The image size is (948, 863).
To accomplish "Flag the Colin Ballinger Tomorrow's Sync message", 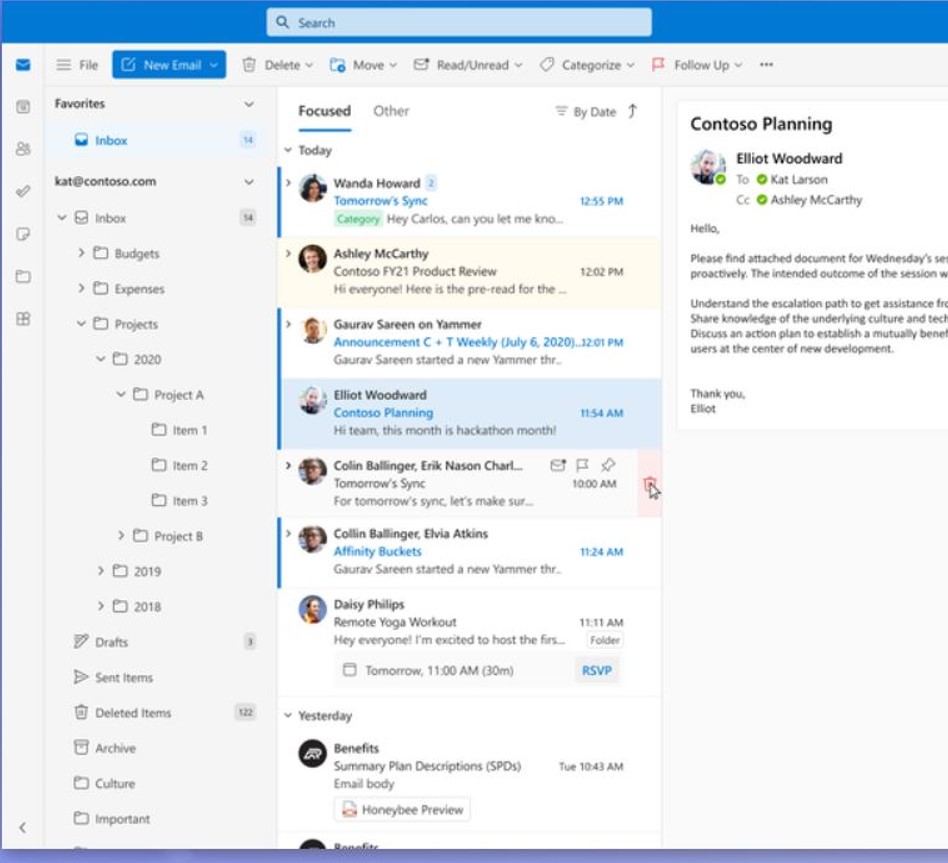I will tap(582, 465).
